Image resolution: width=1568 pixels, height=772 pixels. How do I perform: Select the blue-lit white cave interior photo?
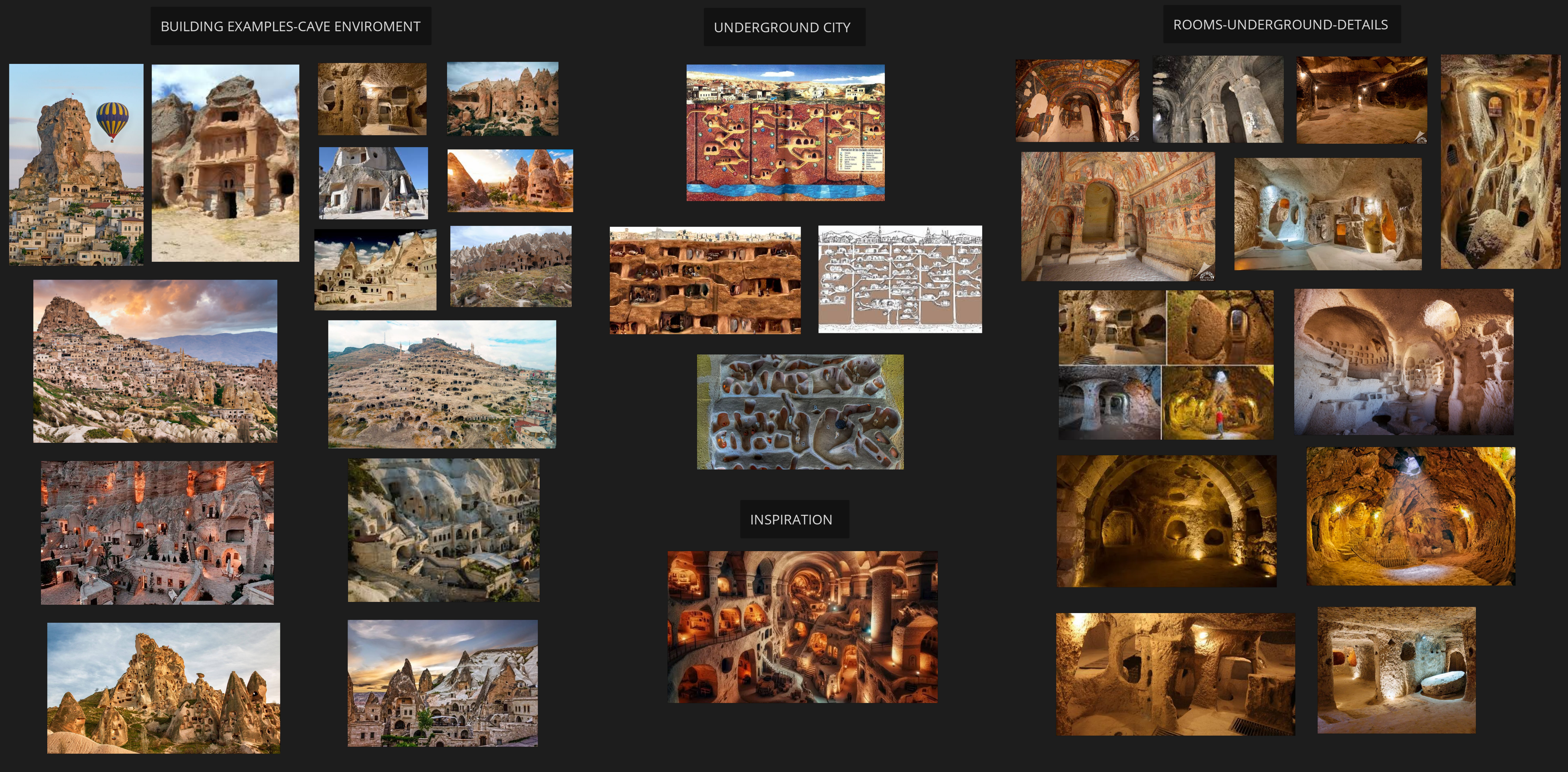point(1328,214)
